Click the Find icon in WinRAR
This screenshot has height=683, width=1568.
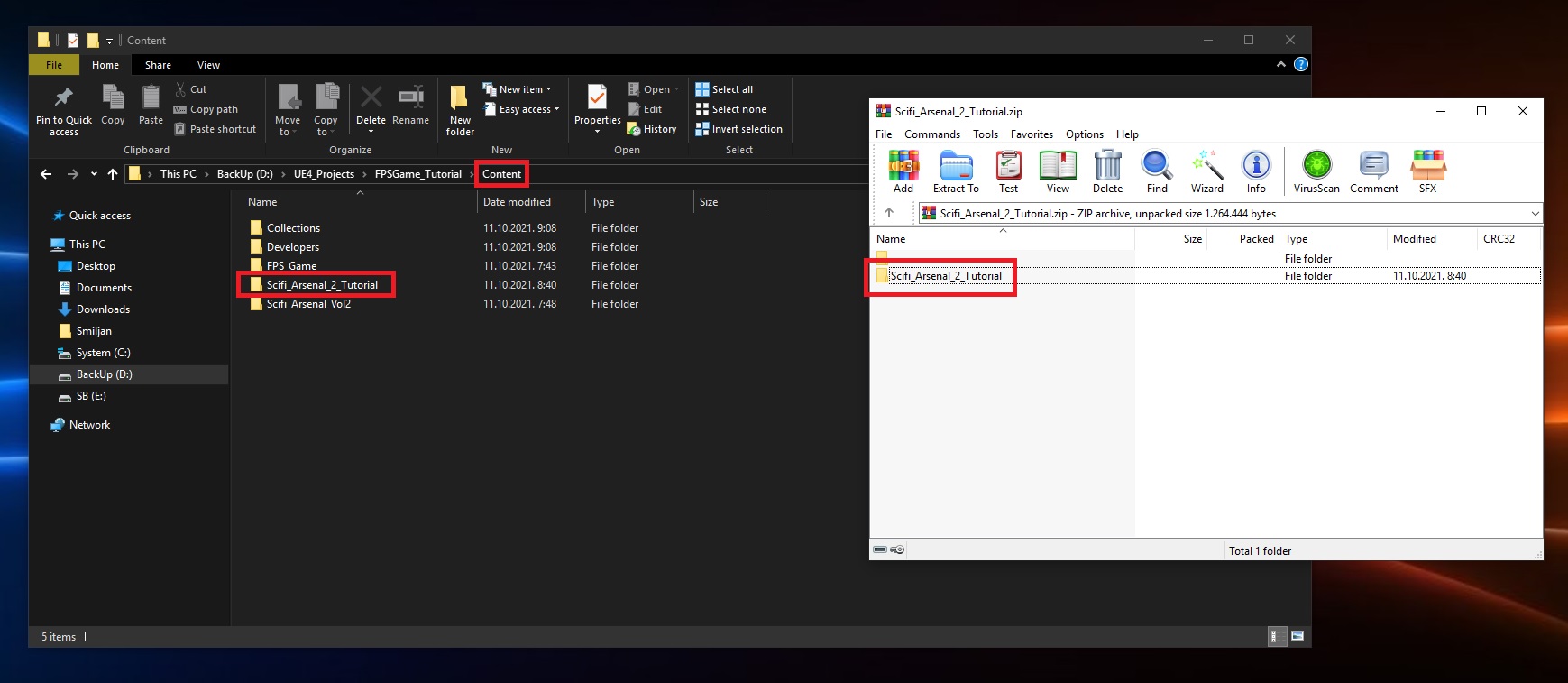(1157, 171)
